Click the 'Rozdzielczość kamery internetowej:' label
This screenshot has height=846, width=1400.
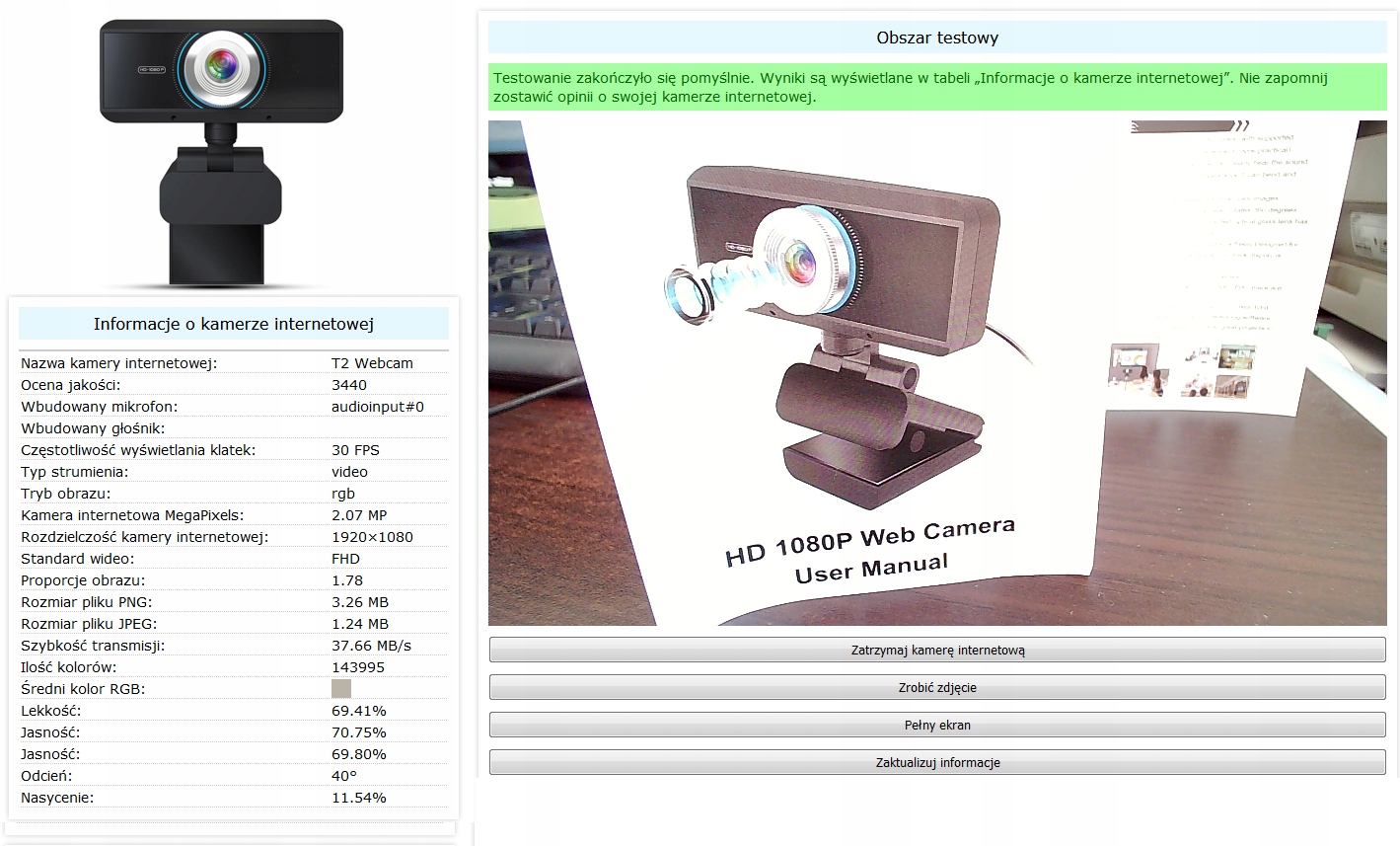coord(145,537)
